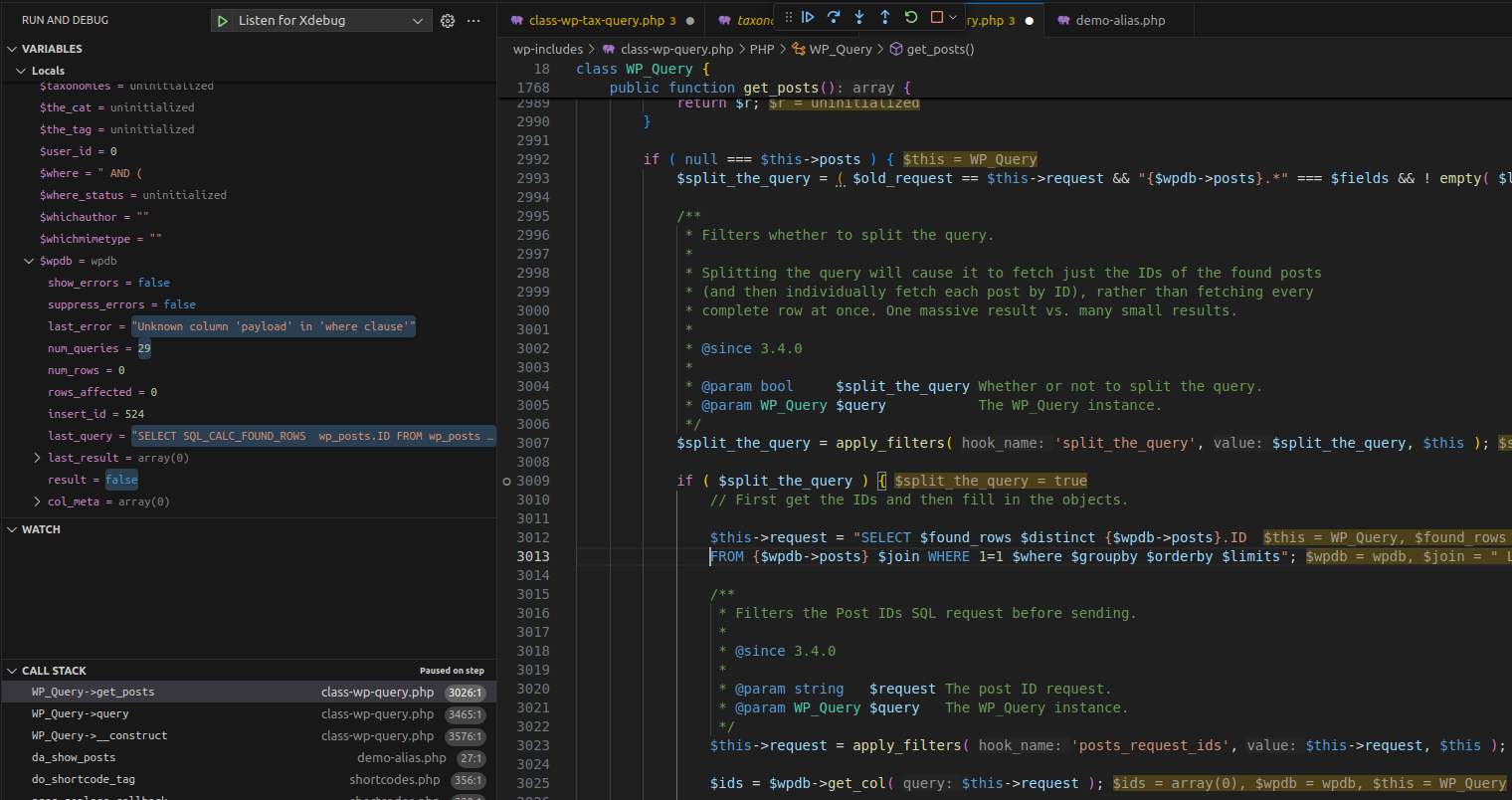Select the WP_Query->query call stack frame

(80, 713)
